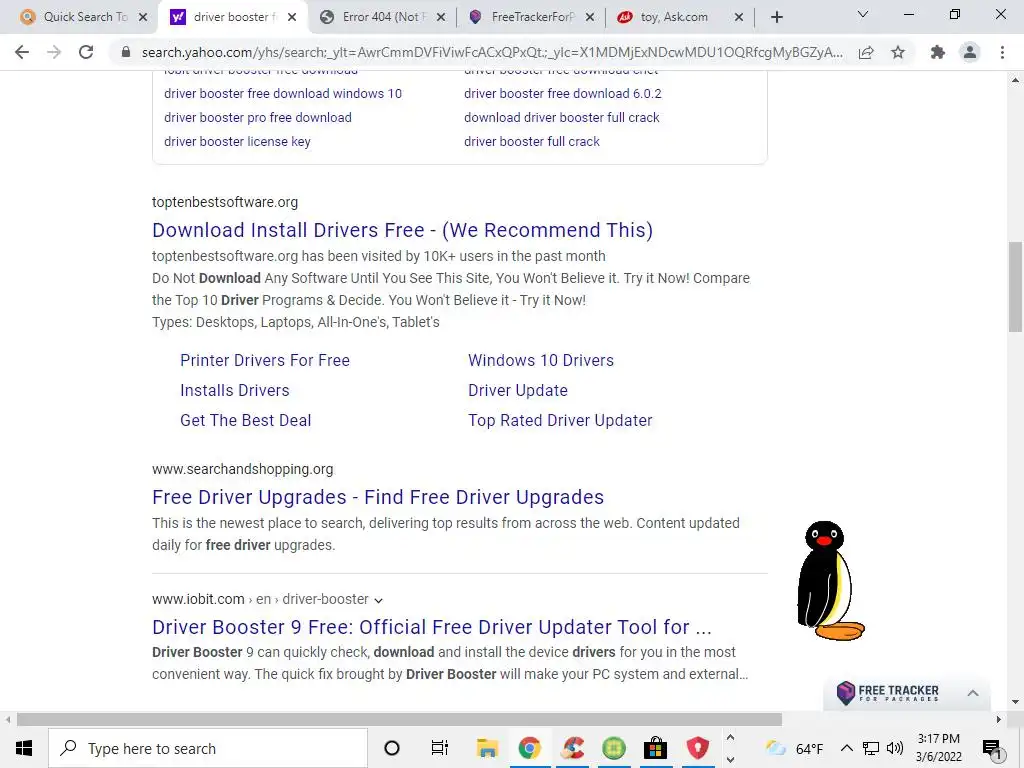The height and width of the screenshot is (768, 1024).
Task: Click vertical scrollbar down arrow
Action: coord(1015,702)
